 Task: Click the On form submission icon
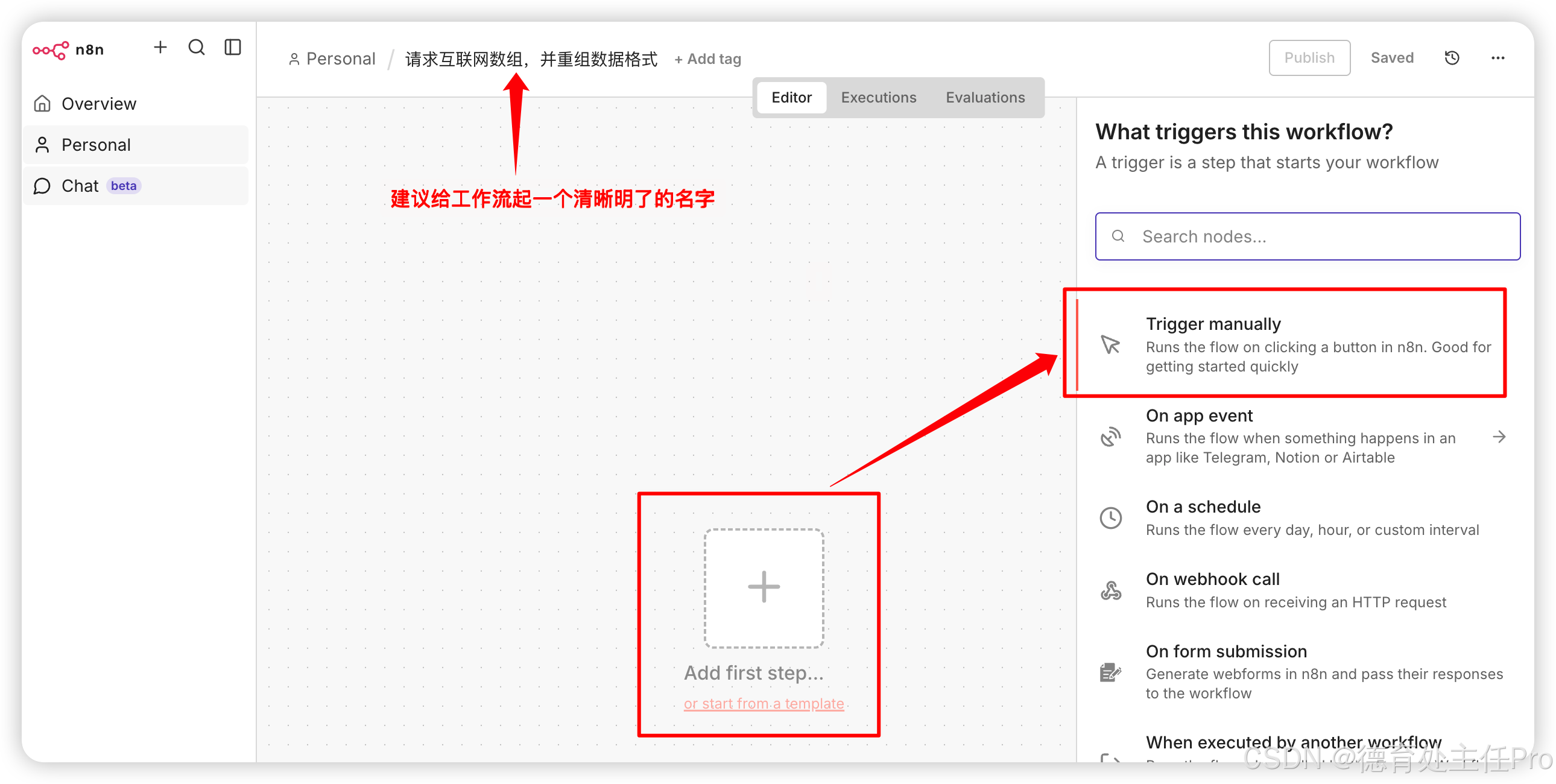point(1110,672)
